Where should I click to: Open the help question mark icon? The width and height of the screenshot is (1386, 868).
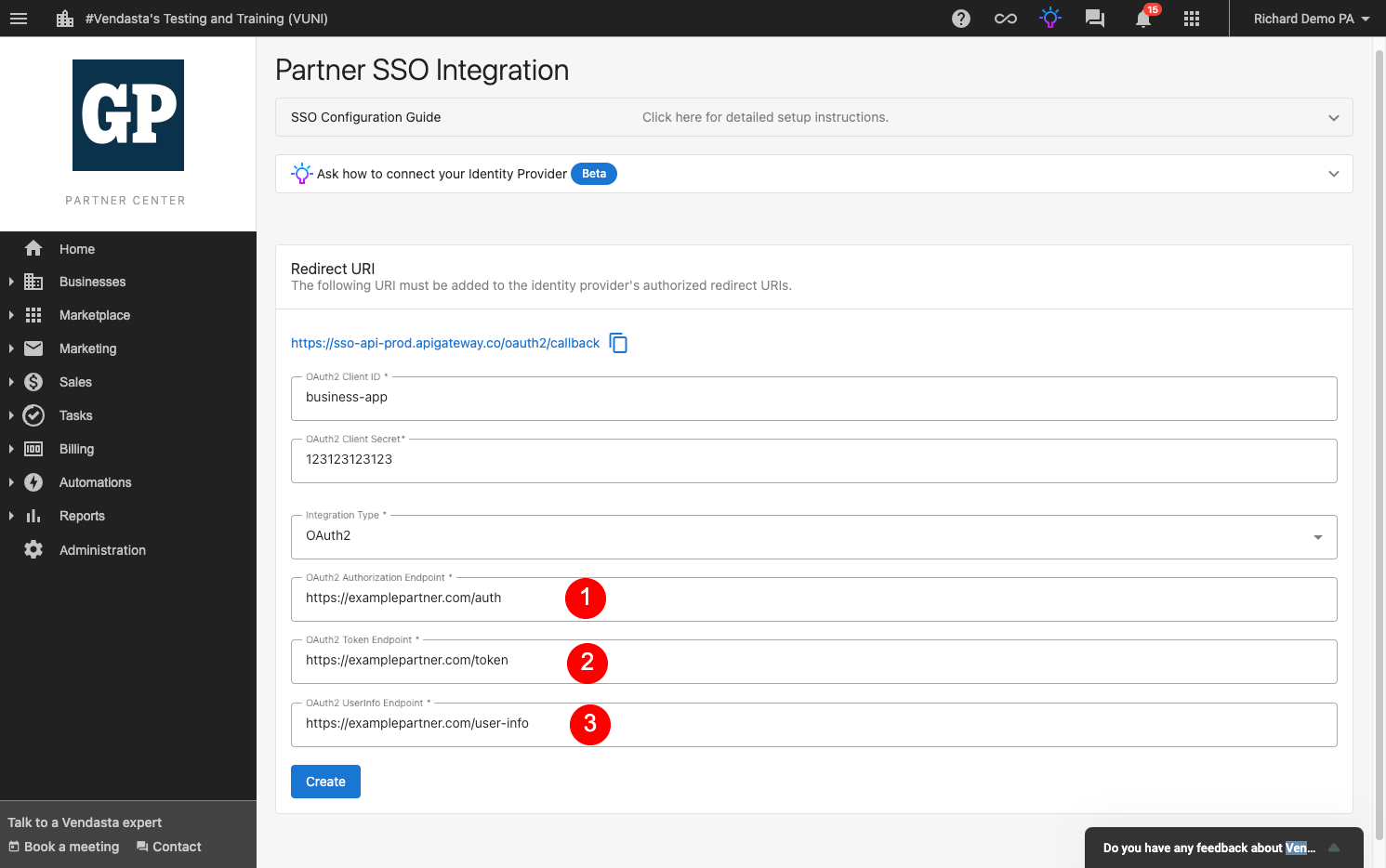[x=961, y=19]
